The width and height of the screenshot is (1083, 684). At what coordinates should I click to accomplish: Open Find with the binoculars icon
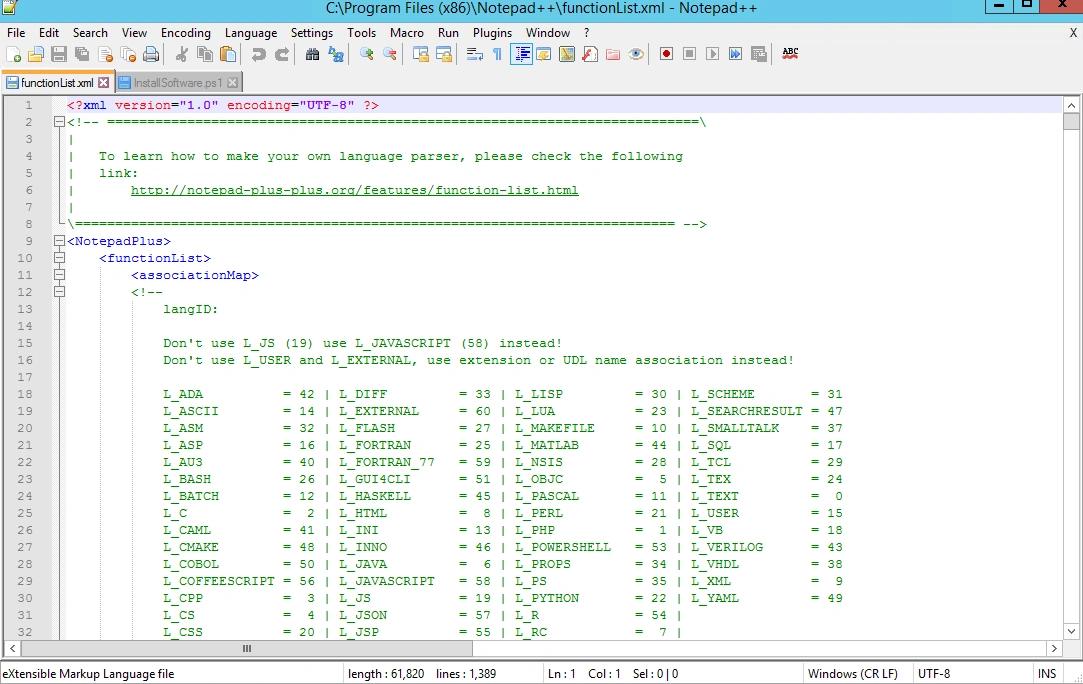312,55
